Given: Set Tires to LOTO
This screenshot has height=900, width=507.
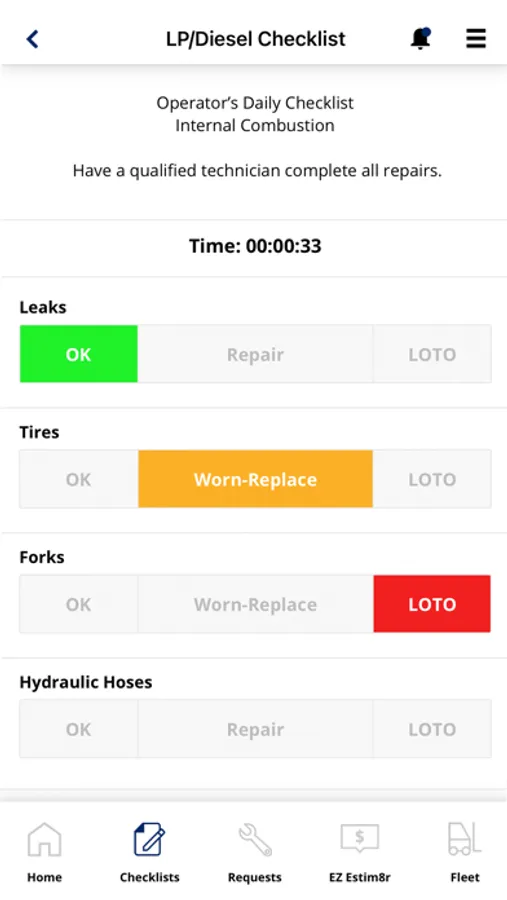Looking at the screenshot, I should pos(432,479).
